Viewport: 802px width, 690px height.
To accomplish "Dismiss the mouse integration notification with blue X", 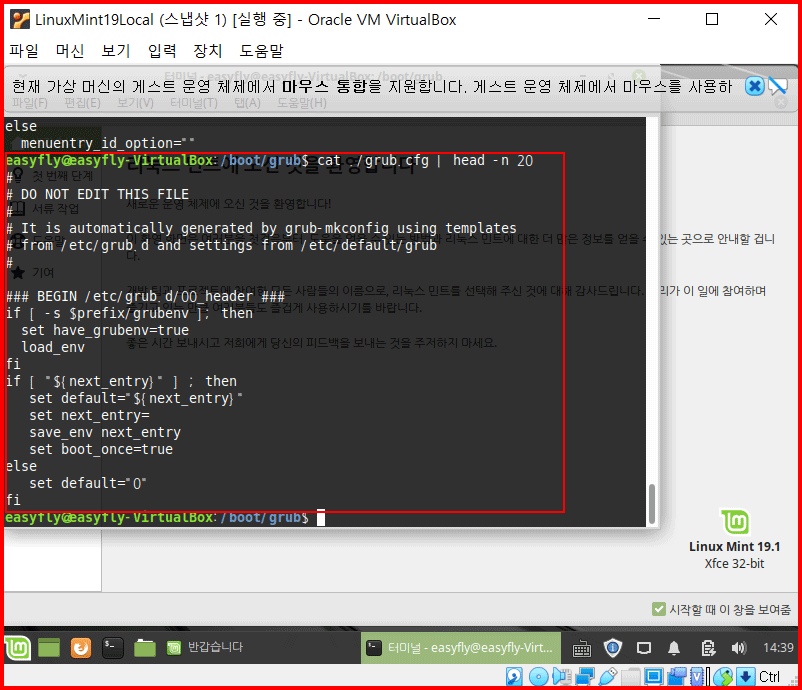I will point(754,86).
